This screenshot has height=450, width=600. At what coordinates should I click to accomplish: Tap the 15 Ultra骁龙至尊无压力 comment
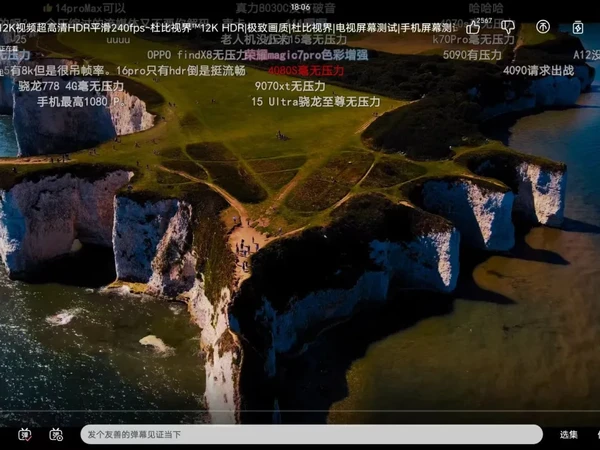(x=315, y=102)
